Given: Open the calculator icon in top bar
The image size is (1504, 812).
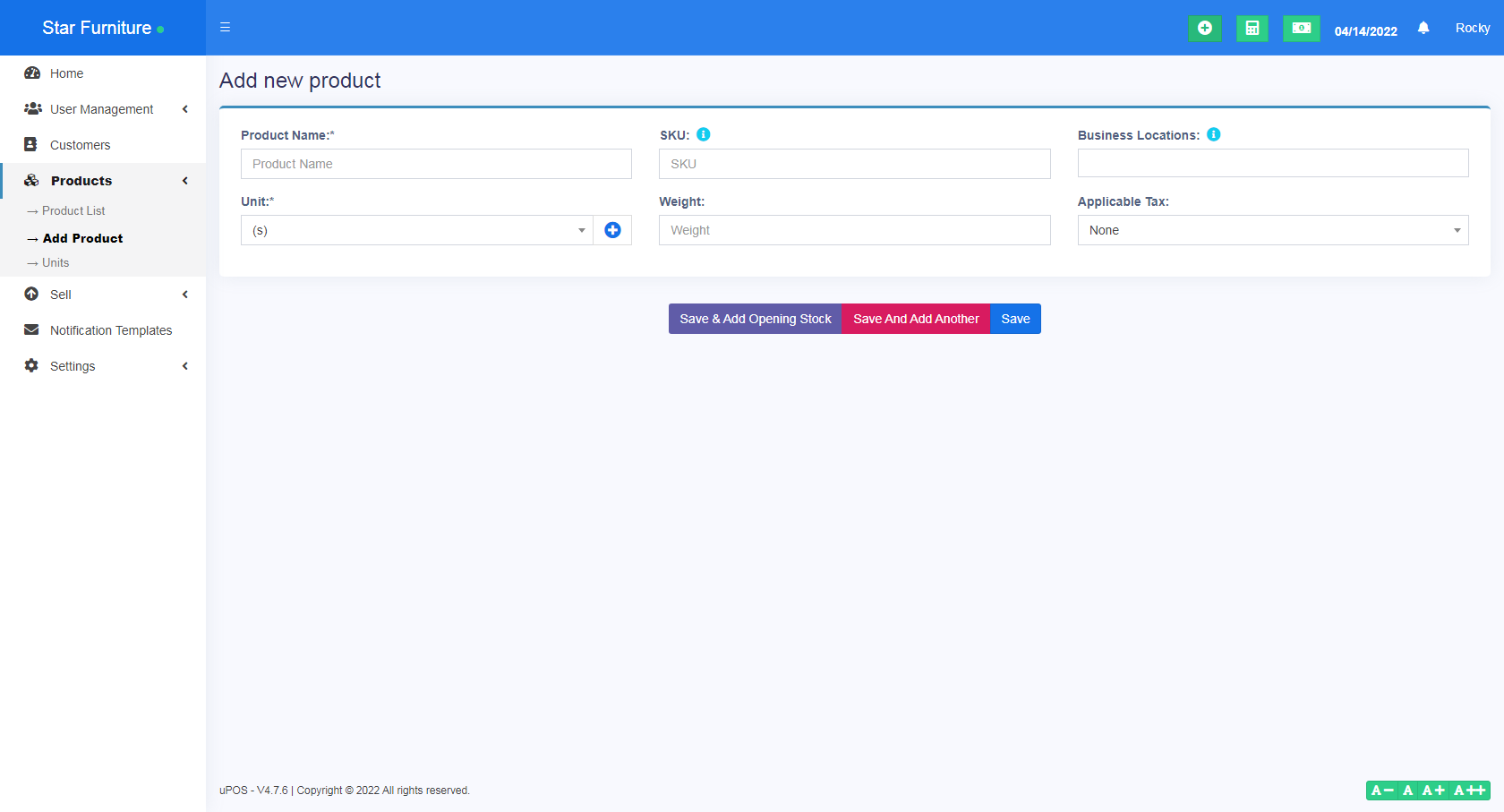Looking at the screenshot, I should click(x=1252, y=29).
